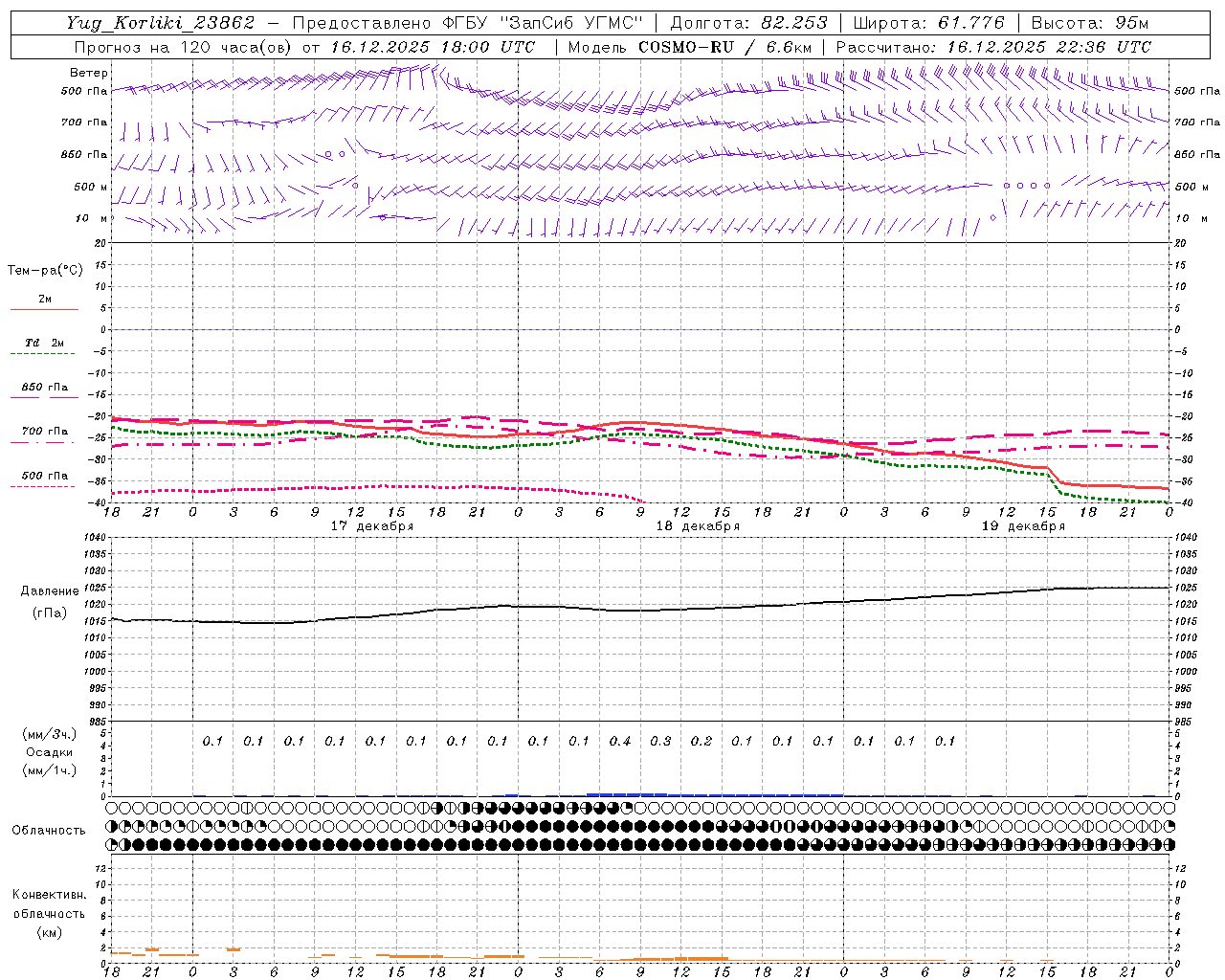Select the 'Осадки' precipitation label
The width and height of the screenshot is (1225, 980).
[50, 752]
